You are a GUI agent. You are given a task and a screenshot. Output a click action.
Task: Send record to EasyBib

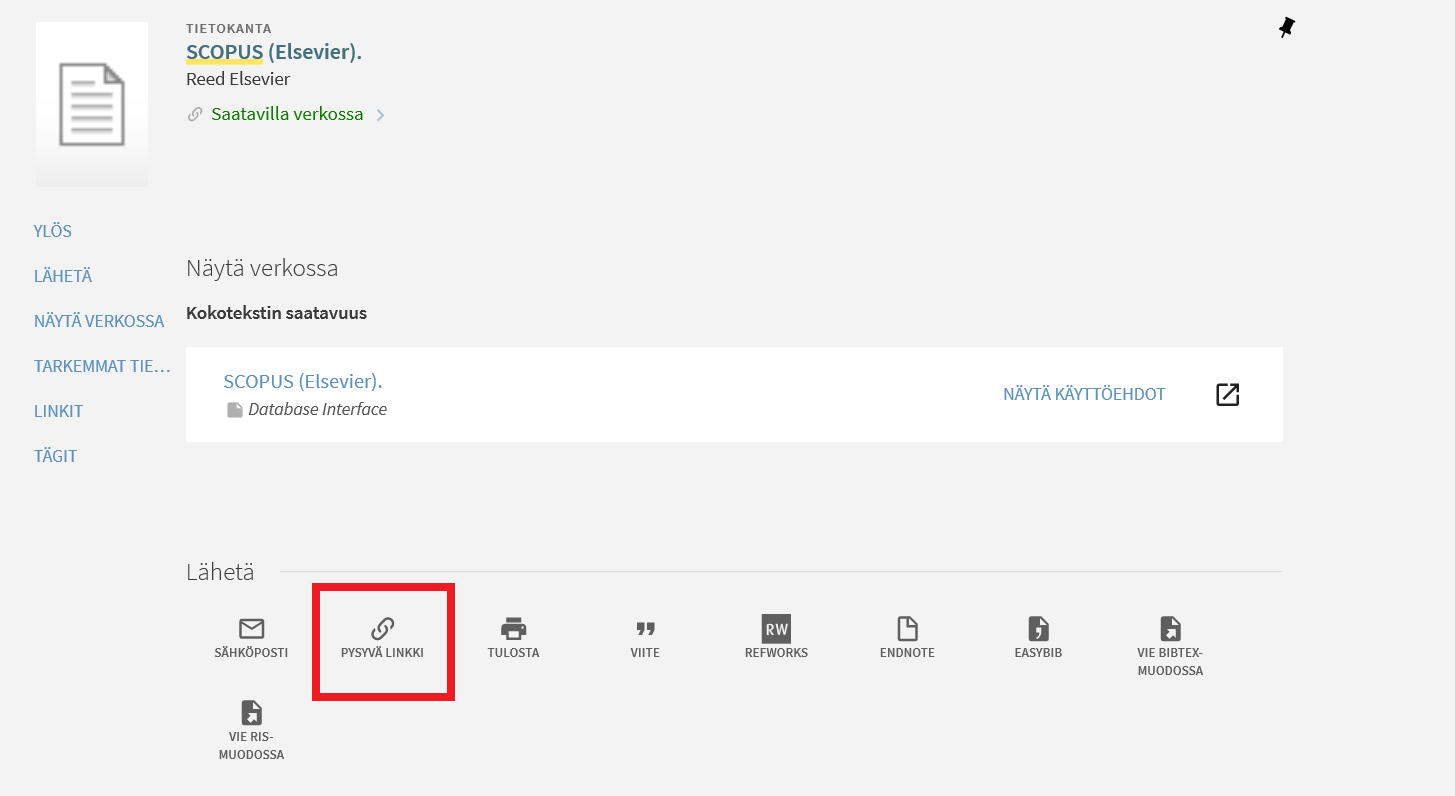click(x=1038, y=638)
